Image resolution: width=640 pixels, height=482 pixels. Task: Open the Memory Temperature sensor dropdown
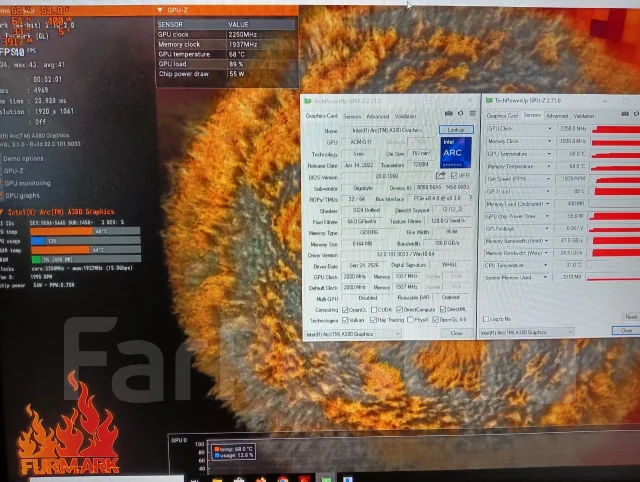549,167
